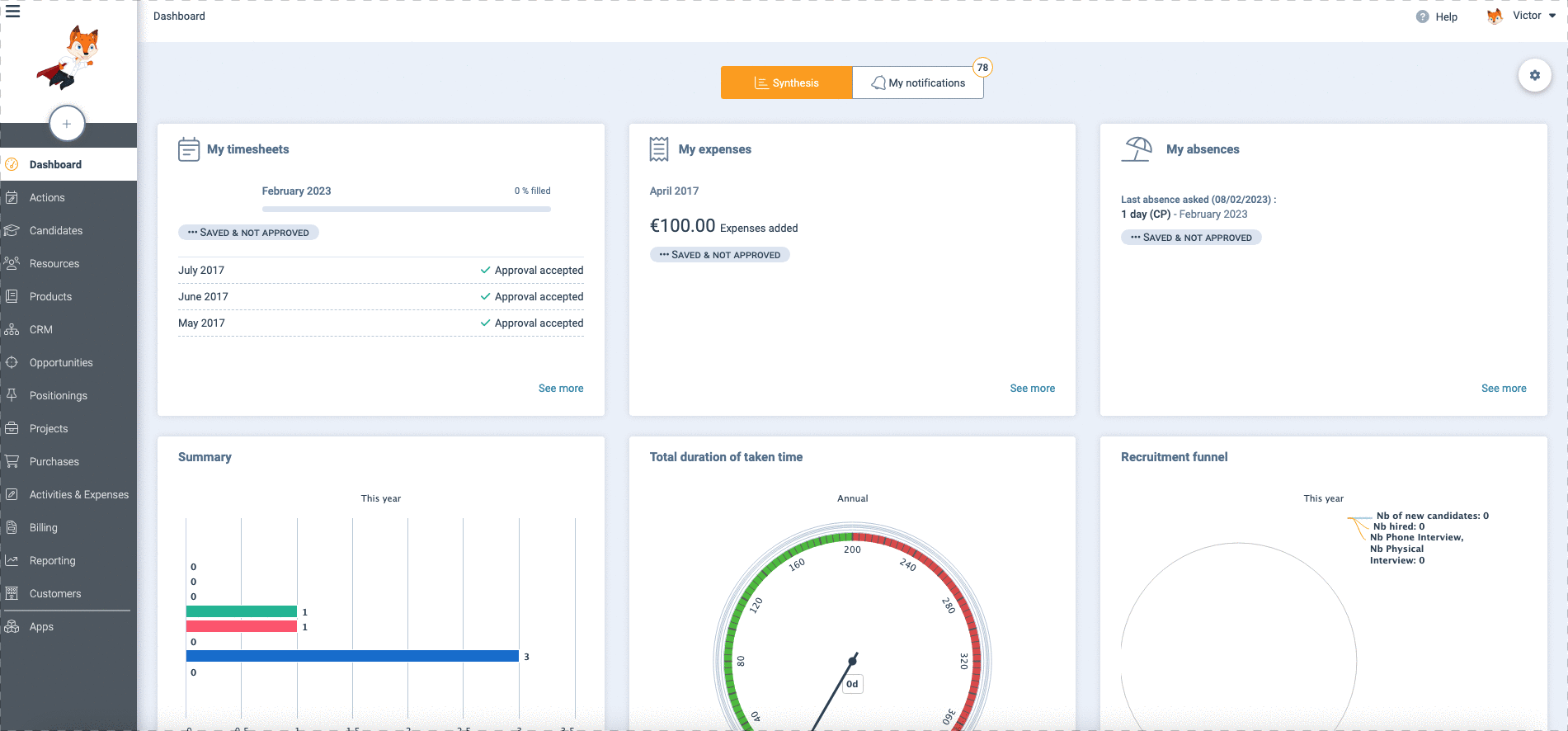Screen dimensions: 1568x731
Task: Open the Reporting menu item
Action: (68, 560)
